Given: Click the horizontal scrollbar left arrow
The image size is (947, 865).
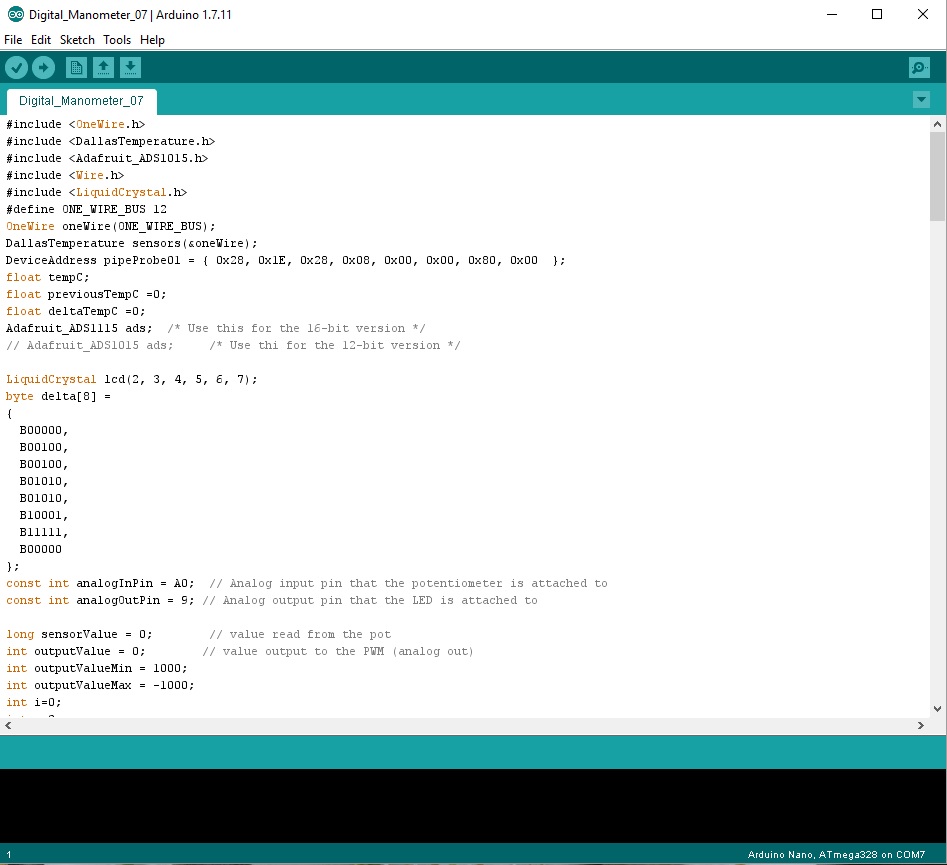Looking at the screenshot, I should (8, 725).
